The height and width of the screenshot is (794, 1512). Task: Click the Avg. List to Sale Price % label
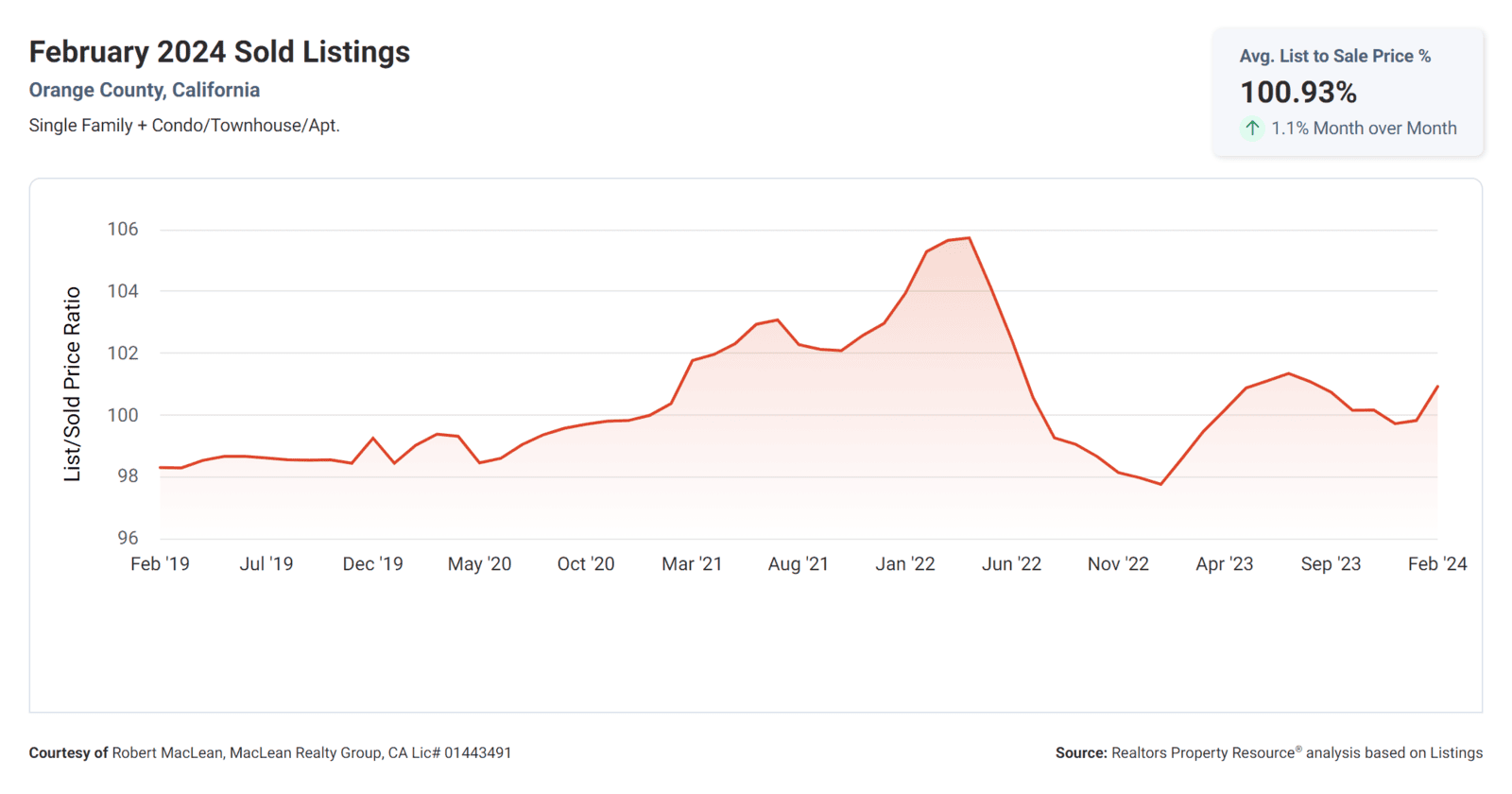pyautogui.click(x=1335, y=57)
